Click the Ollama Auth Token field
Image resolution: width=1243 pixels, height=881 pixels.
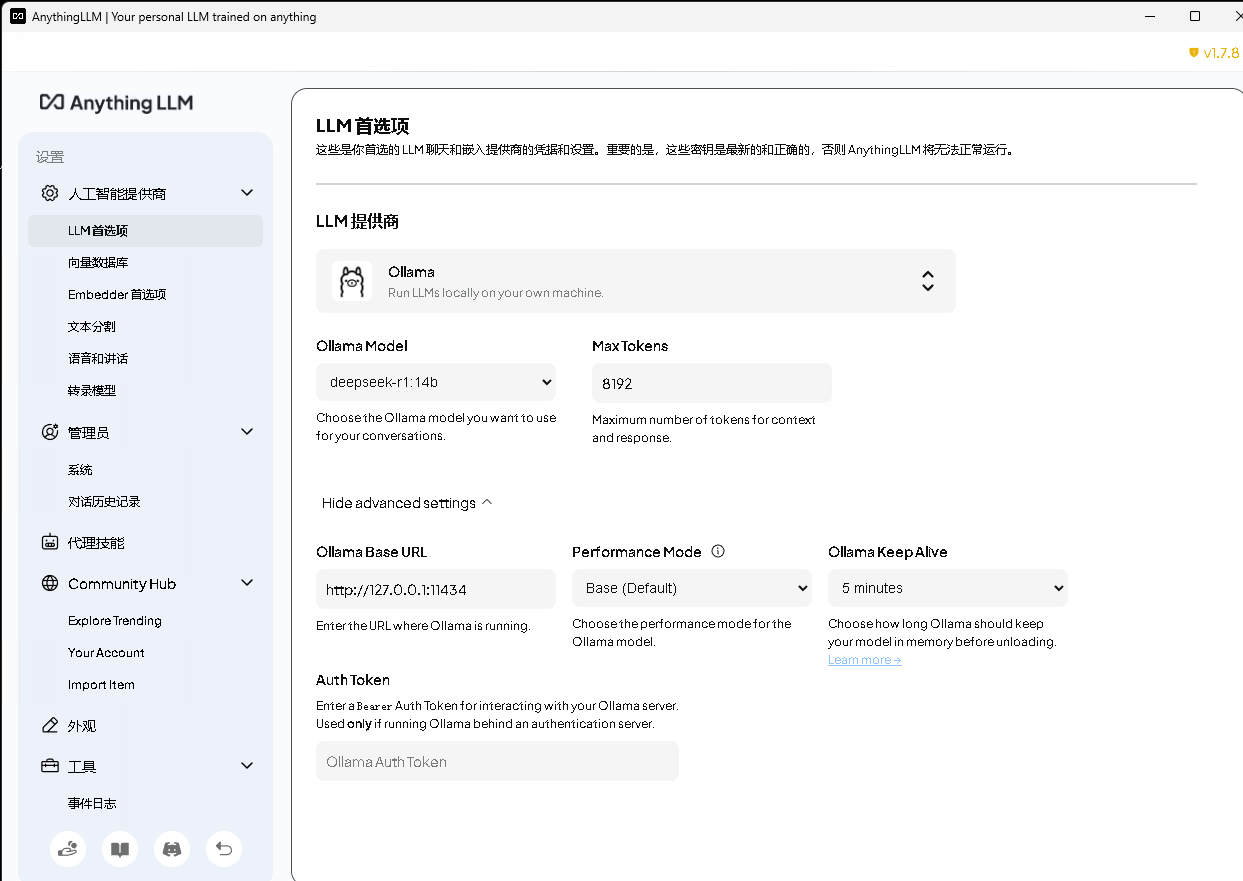click(497, 761)
